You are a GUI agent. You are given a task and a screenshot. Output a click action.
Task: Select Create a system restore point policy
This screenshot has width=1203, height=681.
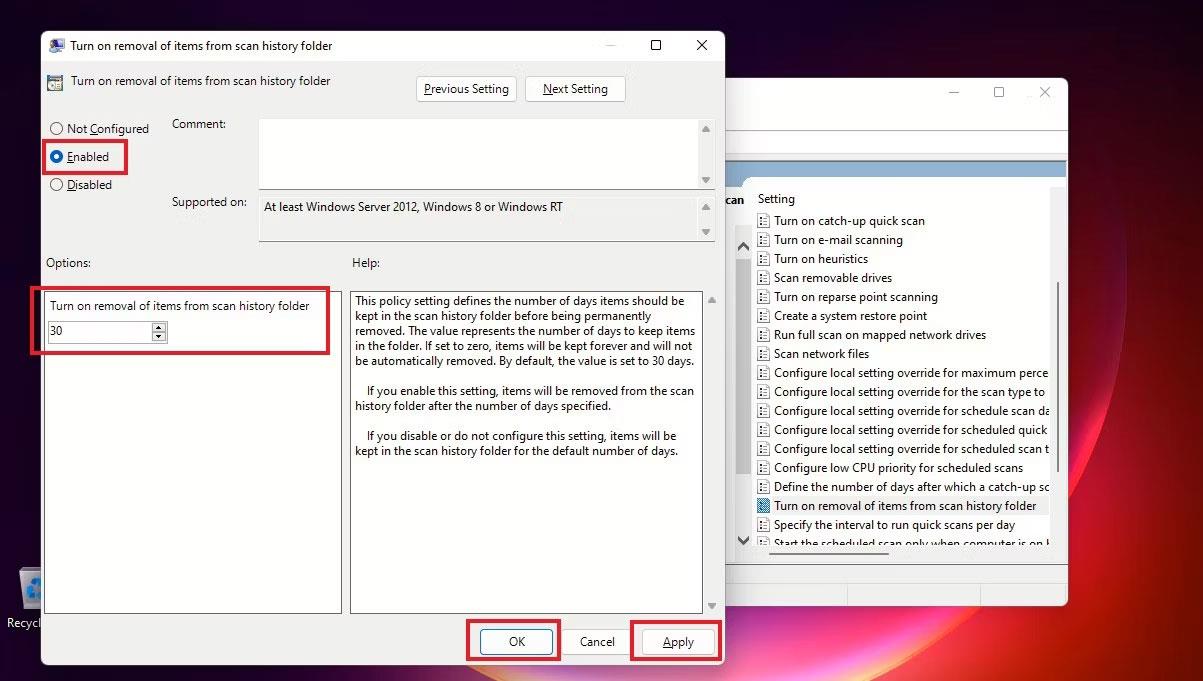[x=851, y=316]
